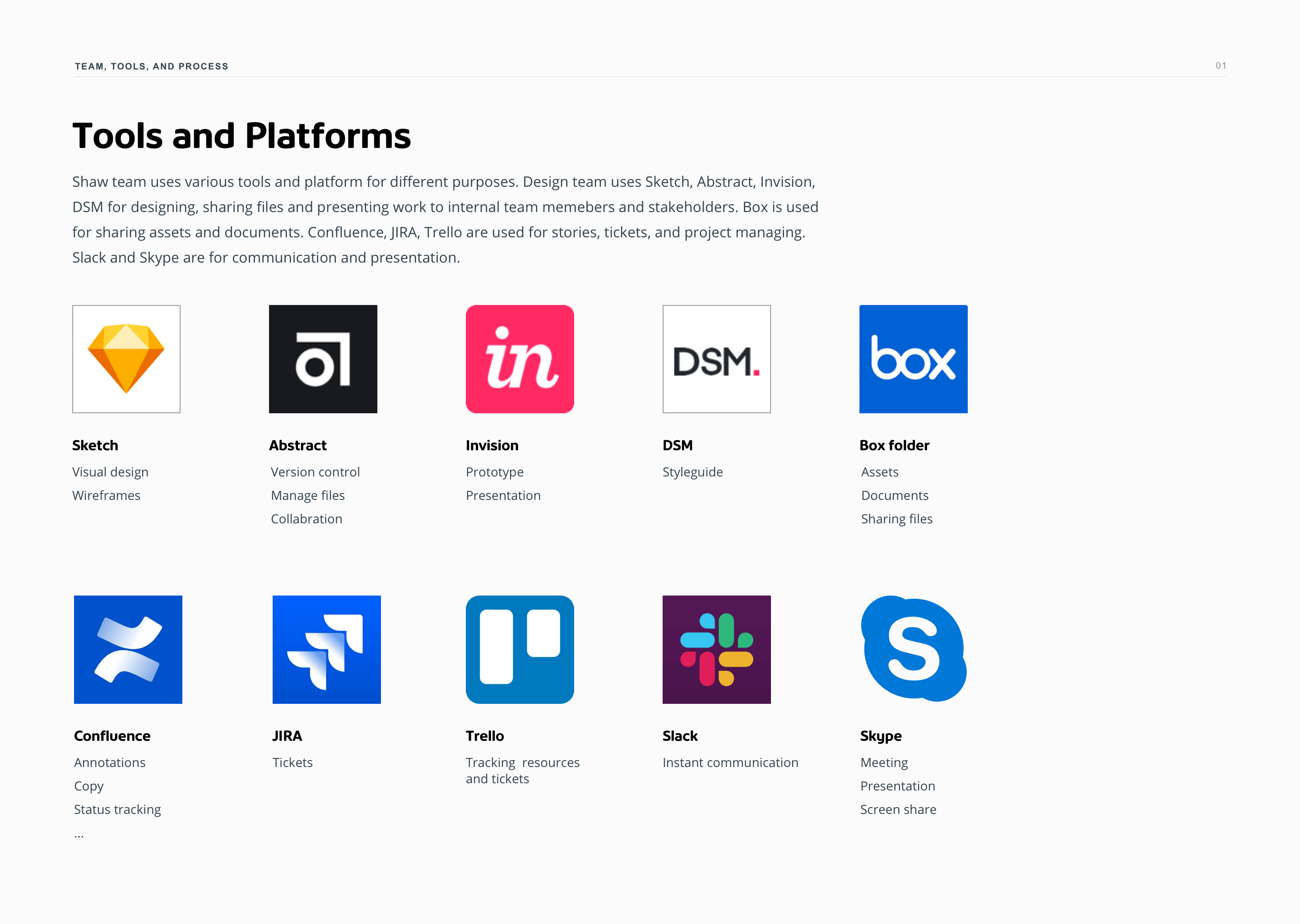Select the Confluence heading label
This screenshot has width=1300, height=924.
[x=112, y=736]
